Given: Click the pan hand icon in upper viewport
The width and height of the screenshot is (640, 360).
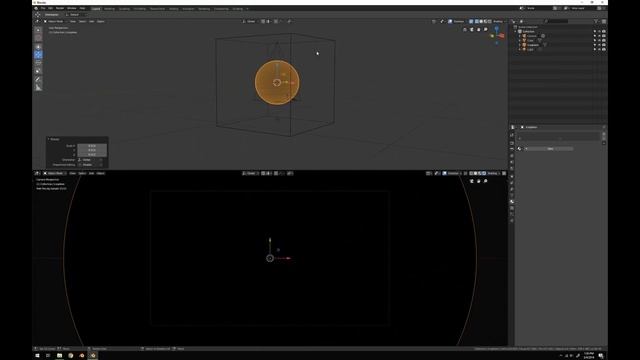Looking at the screenshot, I should click(479, 29).
